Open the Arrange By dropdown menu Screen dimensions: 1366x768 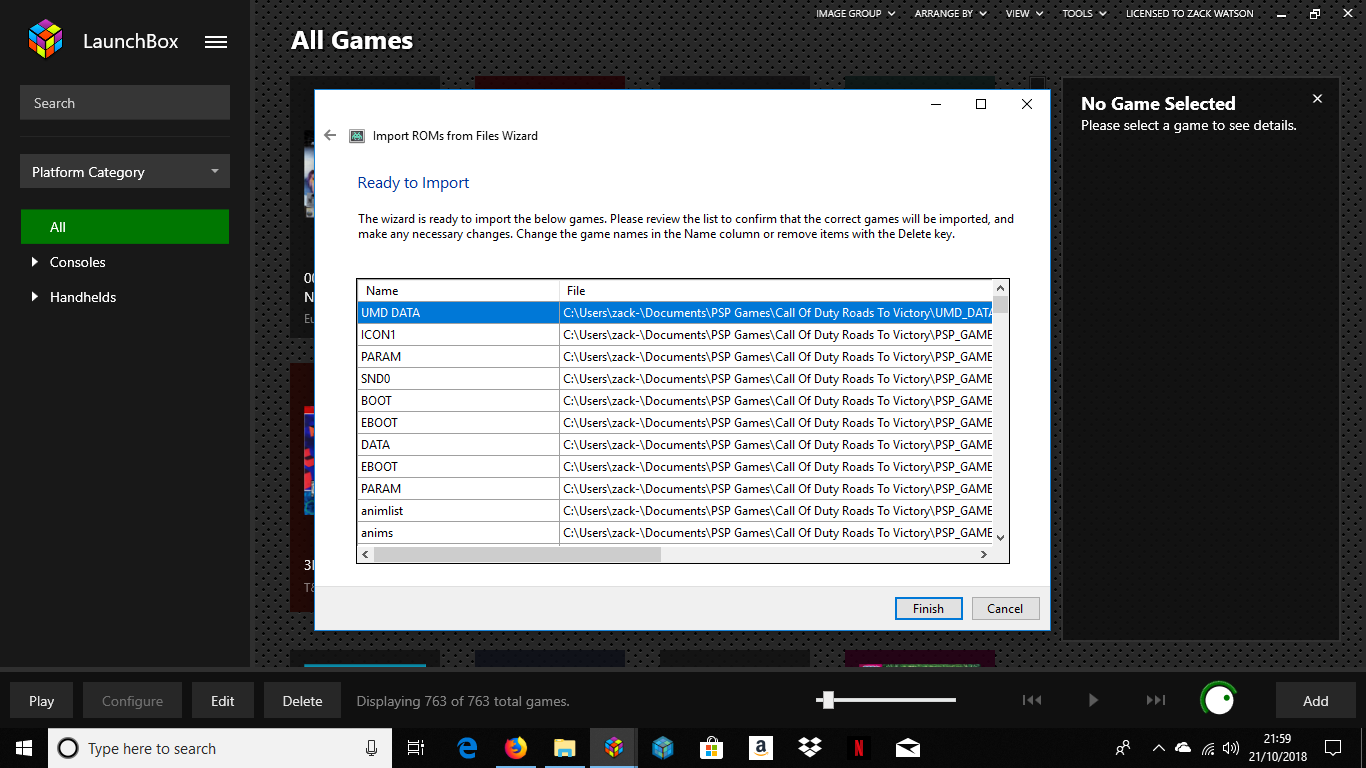pos(950,14)
